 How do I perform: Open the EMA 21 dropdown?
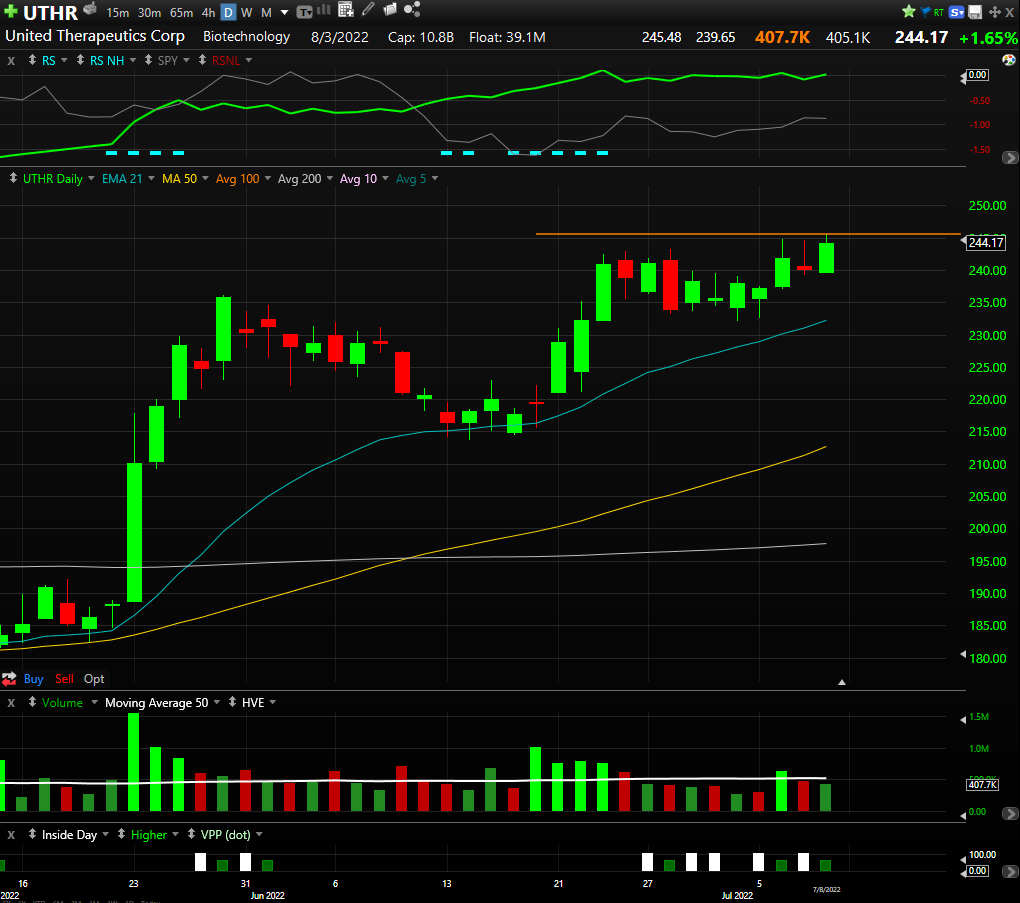(152, 178)
